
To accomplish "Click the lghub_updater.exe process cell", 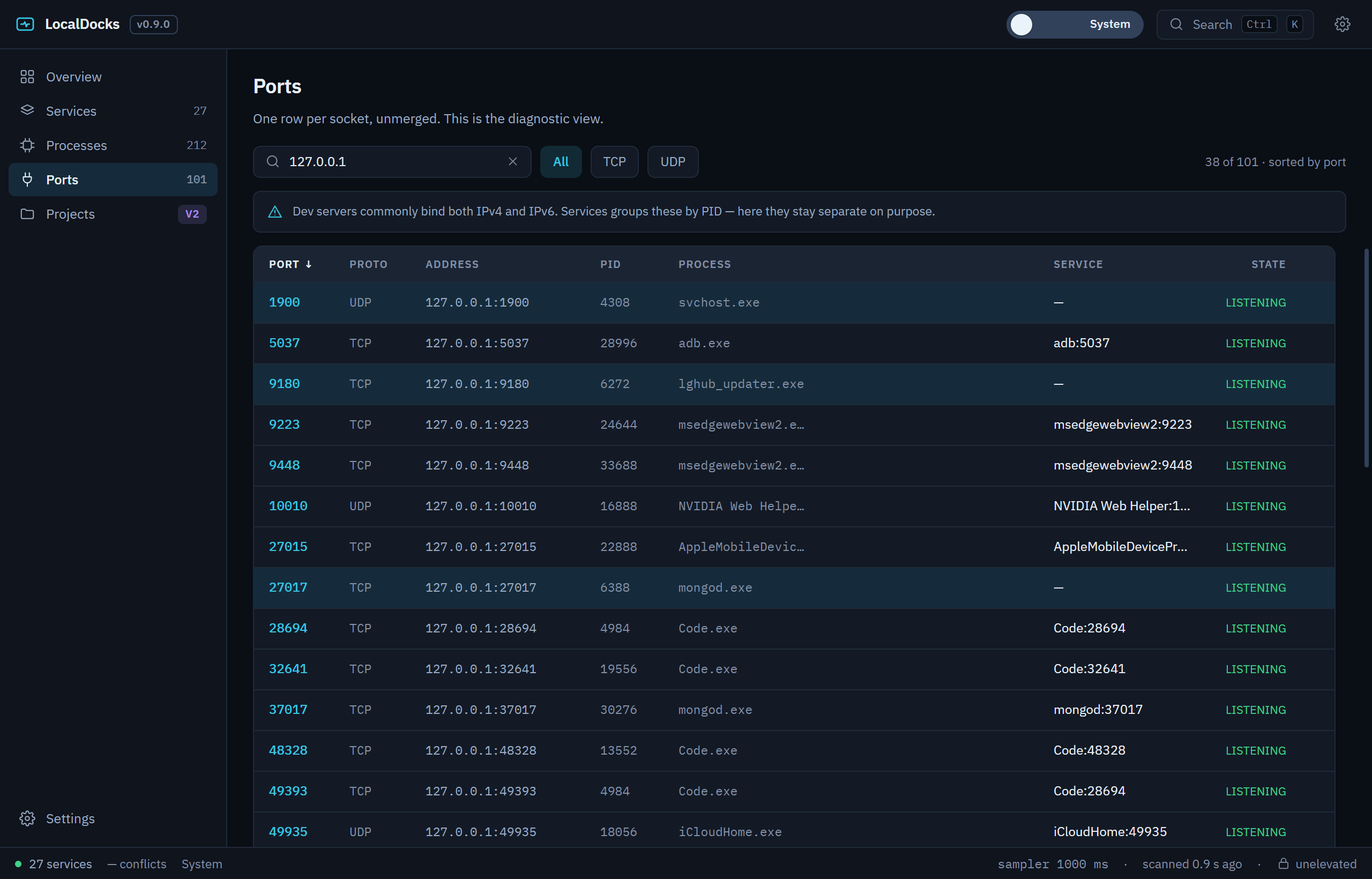I will pyautogui.click(x=740, y=384).
